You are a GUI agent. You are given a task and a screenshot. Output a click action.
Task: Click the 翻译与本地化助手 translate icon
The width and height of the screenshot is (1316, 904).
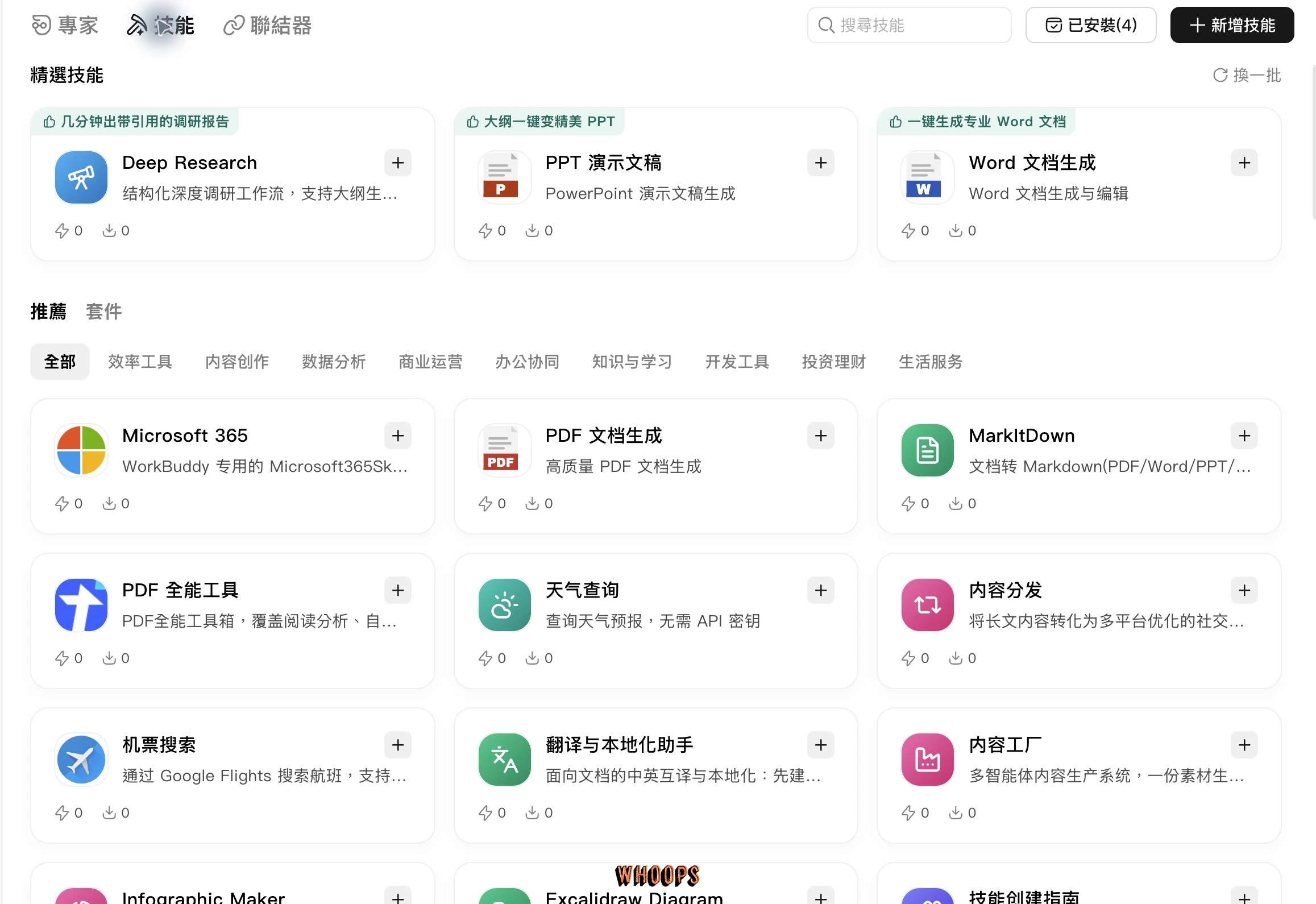point(504,760)
